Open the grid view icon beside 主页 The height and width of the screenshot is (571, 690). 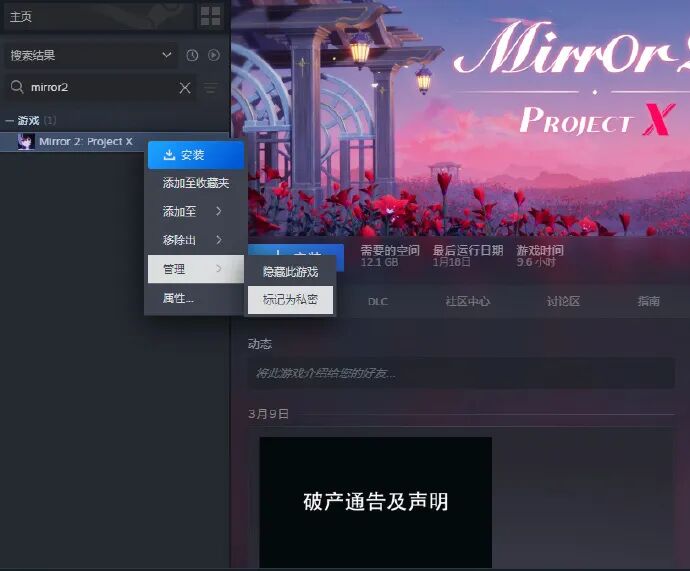point(210,16)
